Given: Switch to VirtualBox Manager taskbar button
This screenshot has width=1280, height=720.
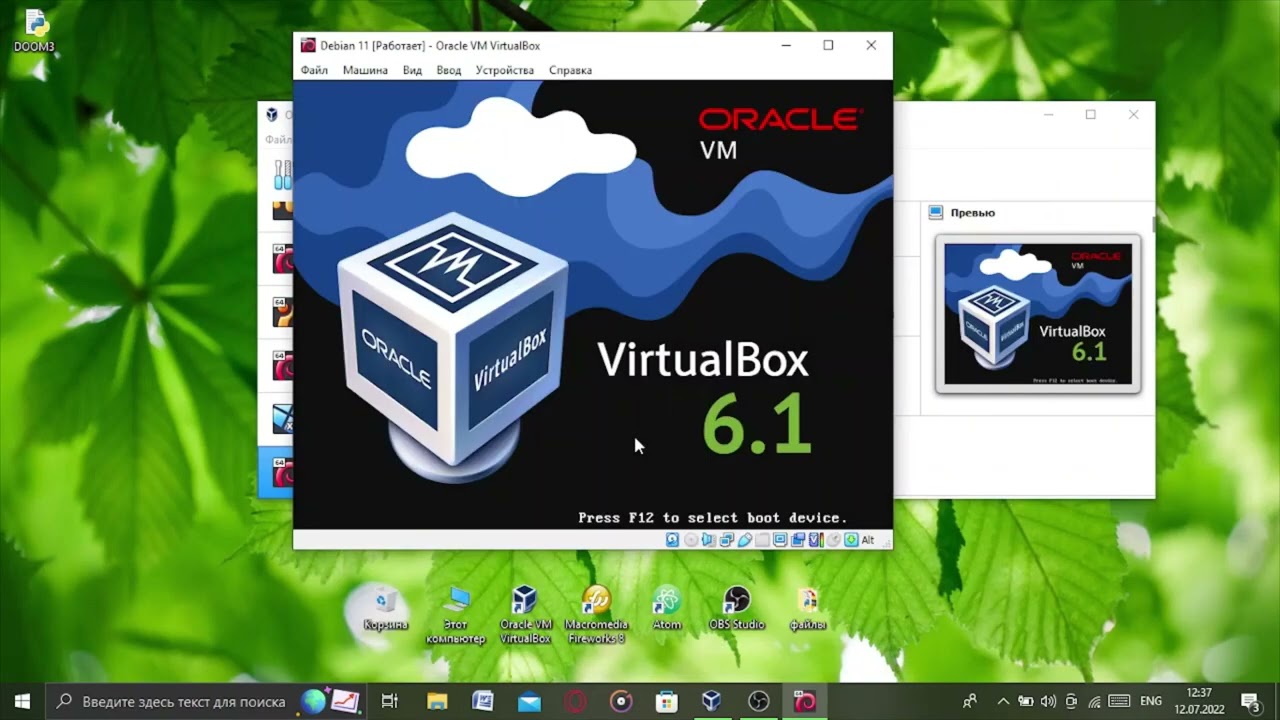Looking at the screenshot, I should click(712, 701).
